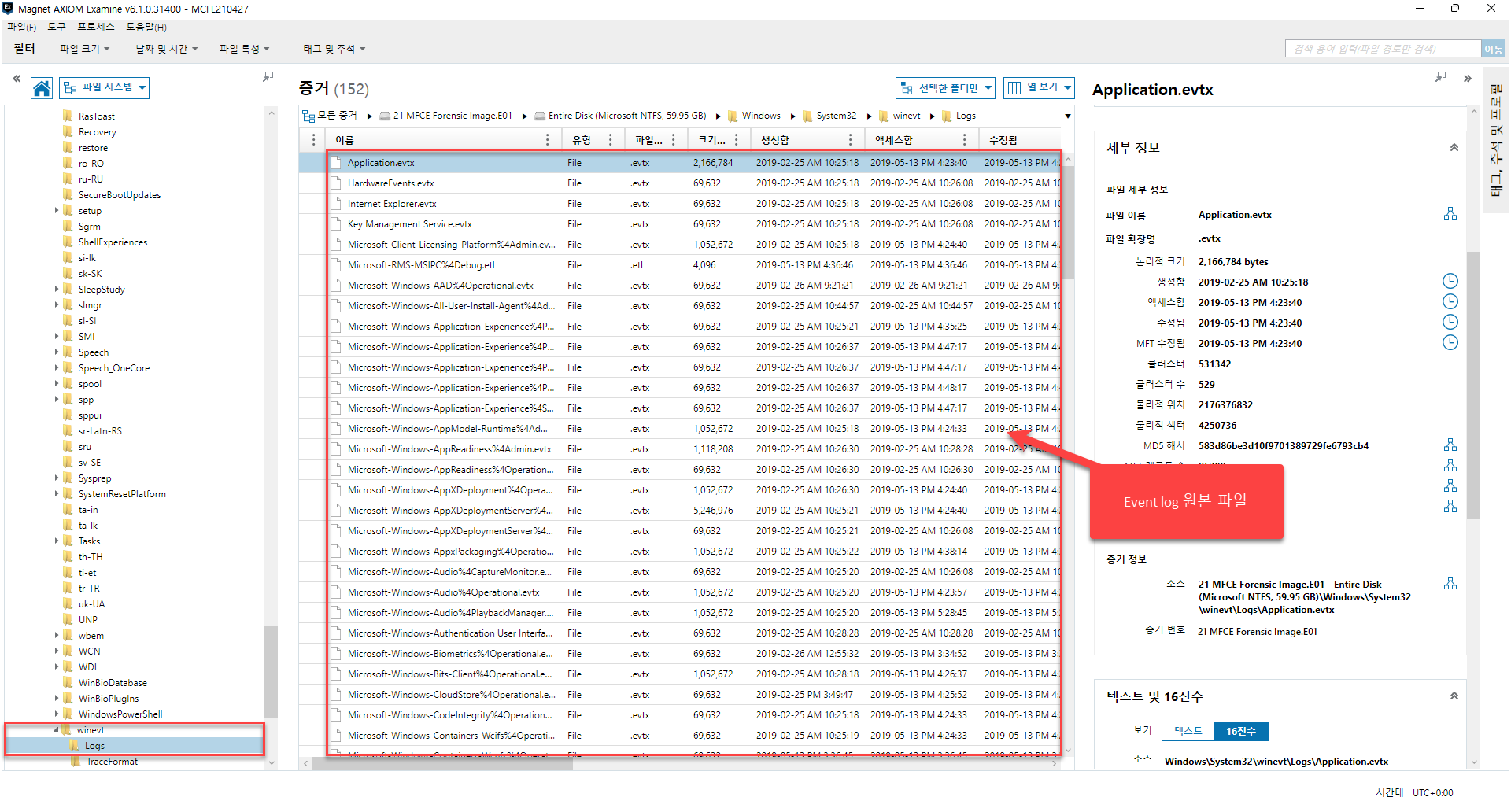Open the 파일 시스템 view dropdown
1511x812 pixels.
pos(105,87)
